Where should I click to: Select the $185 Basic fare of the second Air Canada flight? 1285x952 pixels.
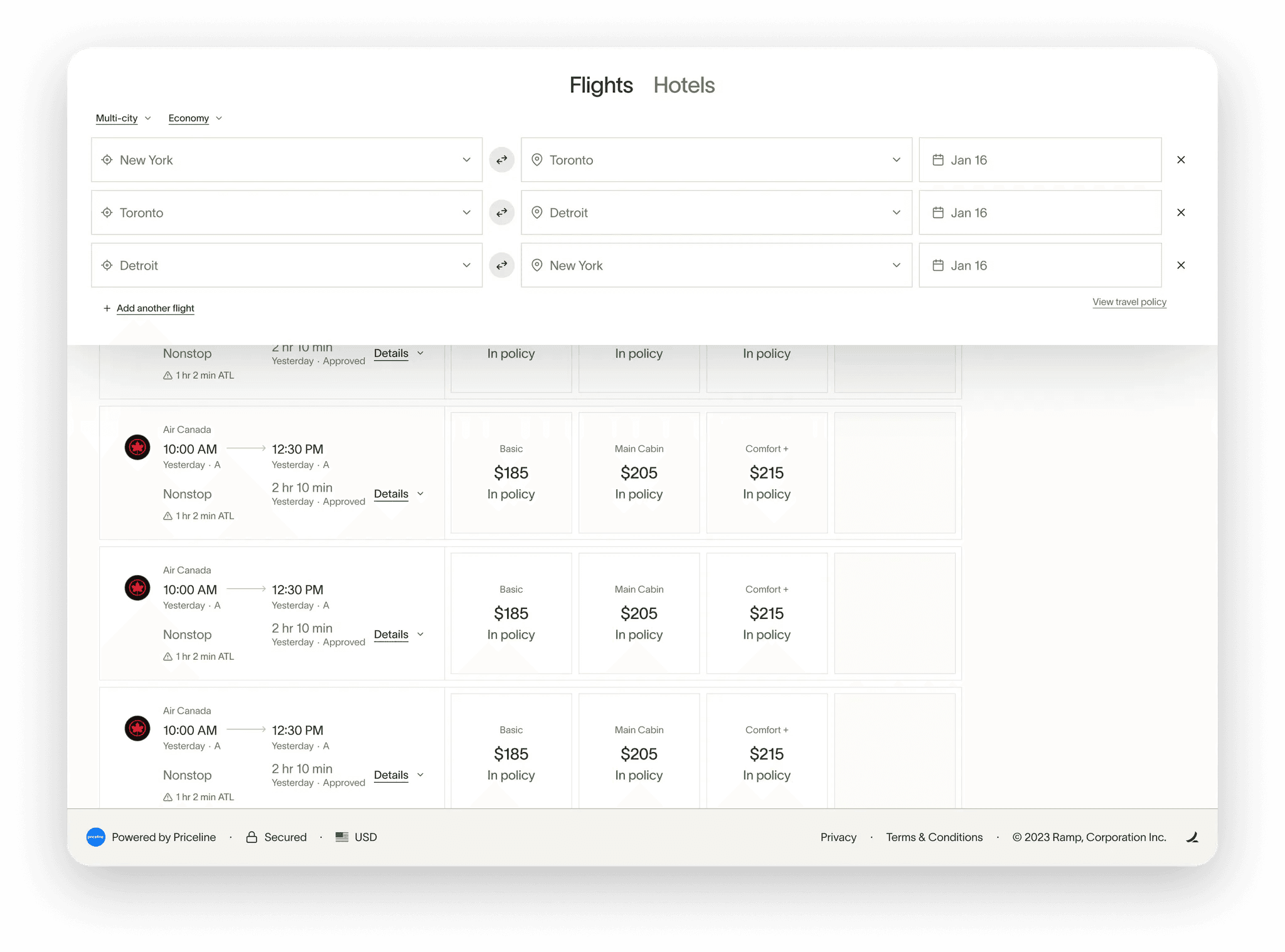[x=511, y=613]
